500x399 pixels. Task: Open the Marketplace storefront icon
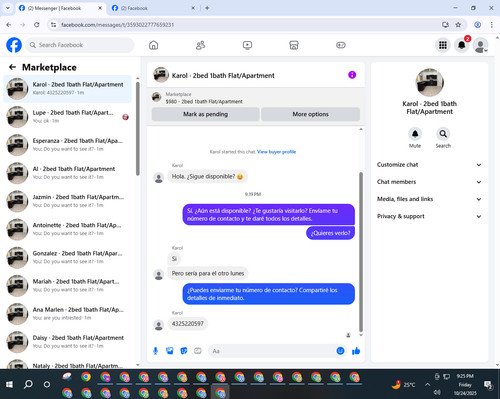[x=294, y=45]
